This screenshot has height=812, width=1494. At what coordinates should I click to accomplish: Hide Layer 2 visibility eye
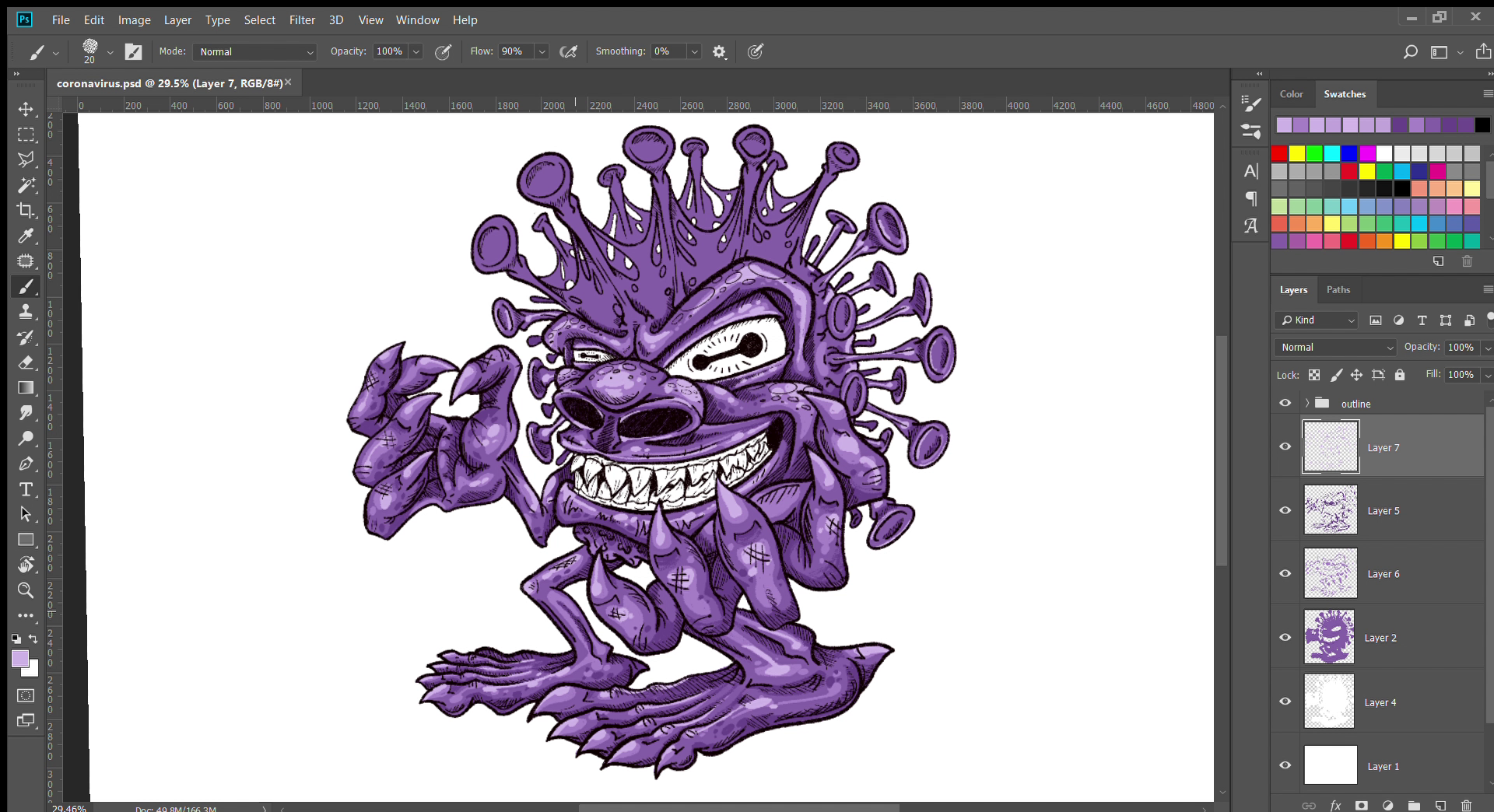(x=1285, y=637)
